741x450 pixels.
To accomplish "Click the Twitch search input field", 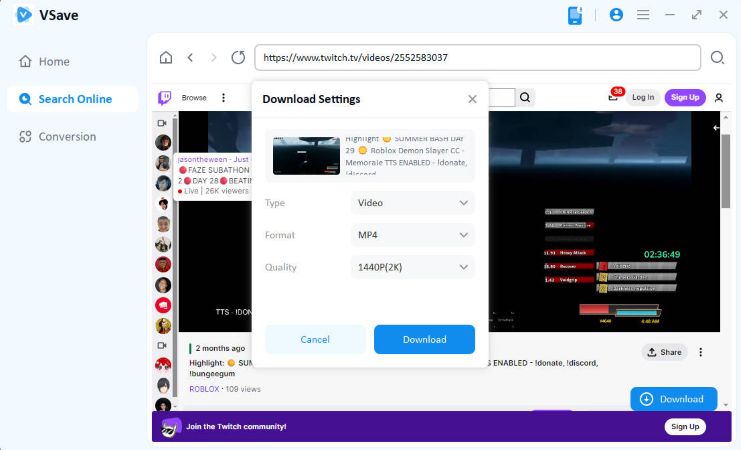I will point(501,97).
